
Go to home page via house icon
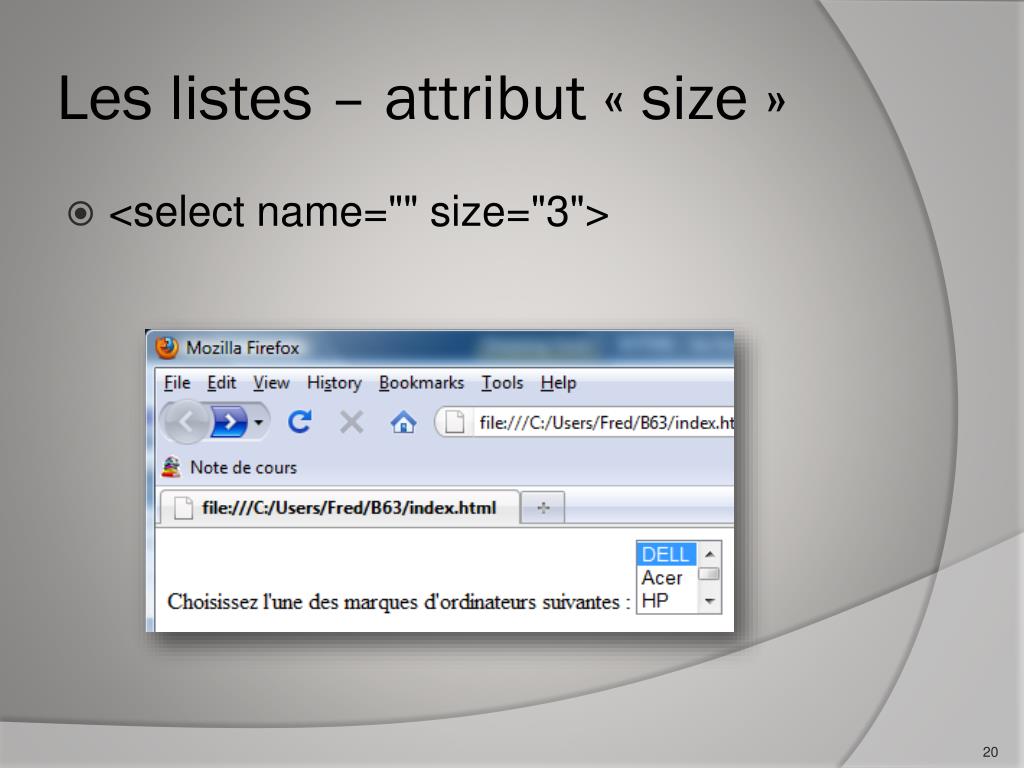(403, 422)
